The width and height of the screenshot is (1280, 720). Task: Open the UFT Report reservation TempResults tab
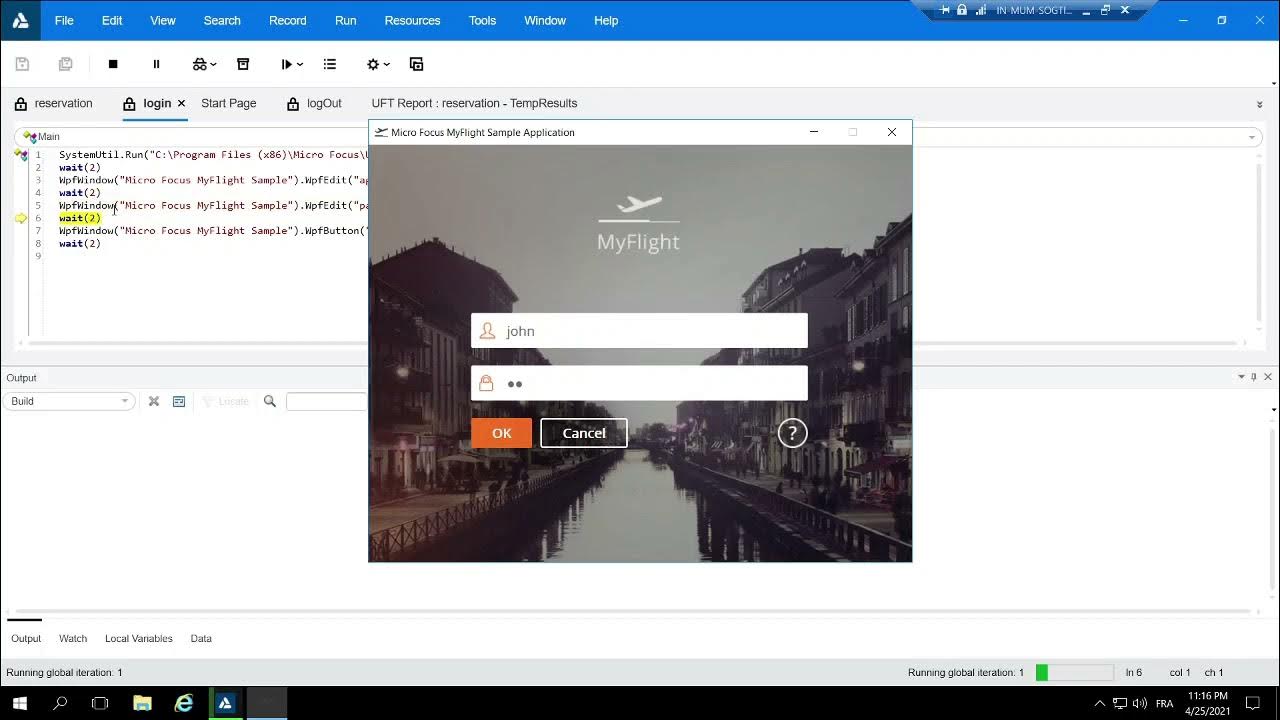pyautogui.click(x=474, y=103)
